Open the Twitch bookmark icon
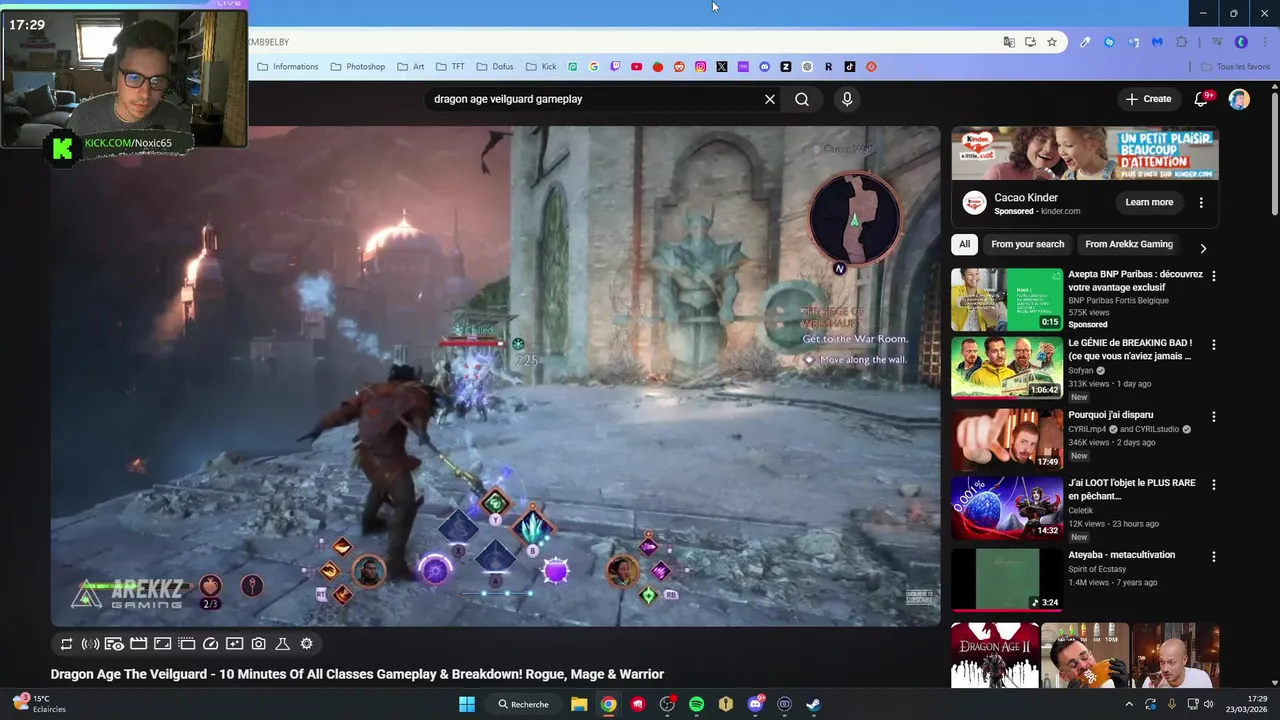This screenshot has height=720, width=1280. click(x=615, y=67)
